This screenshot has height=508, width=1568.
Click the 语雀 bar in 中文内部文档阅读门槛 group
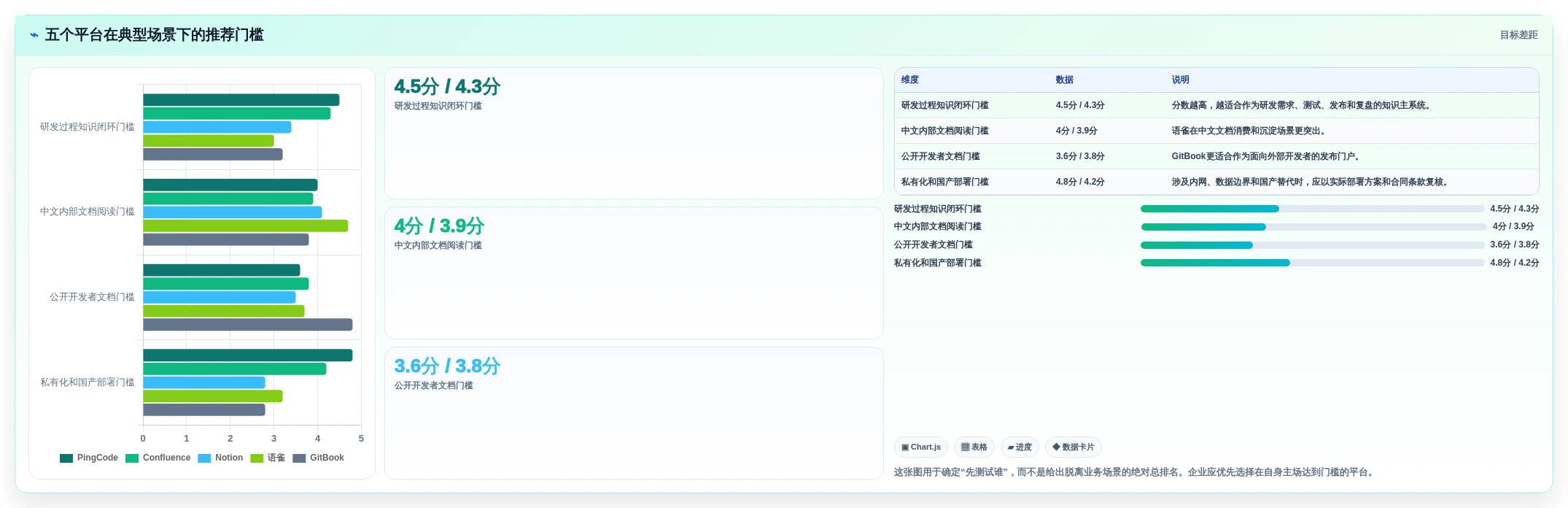click(x=245, y=226)
